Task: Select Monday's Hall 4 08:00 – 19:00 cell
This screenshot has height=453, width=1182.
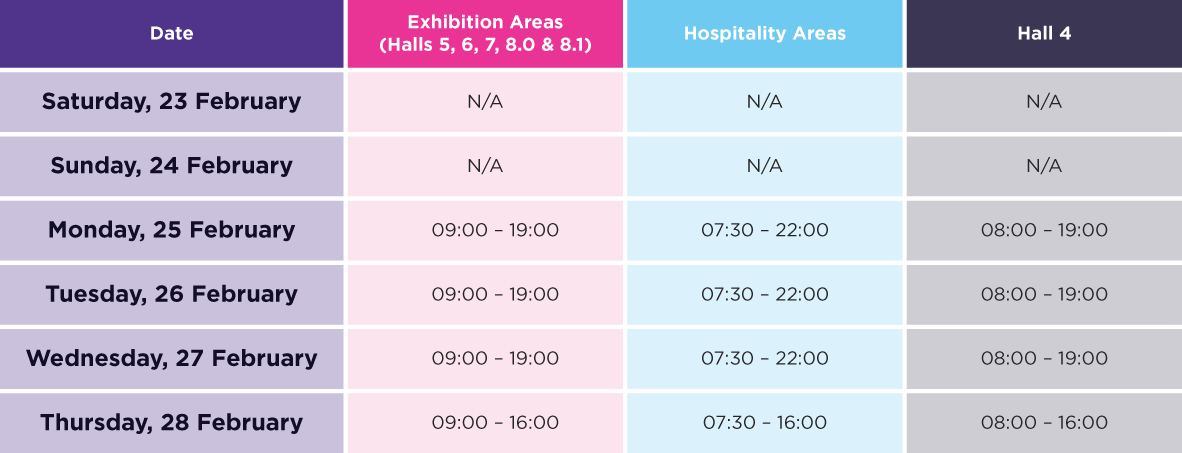Action: (x=1044, y=230)
